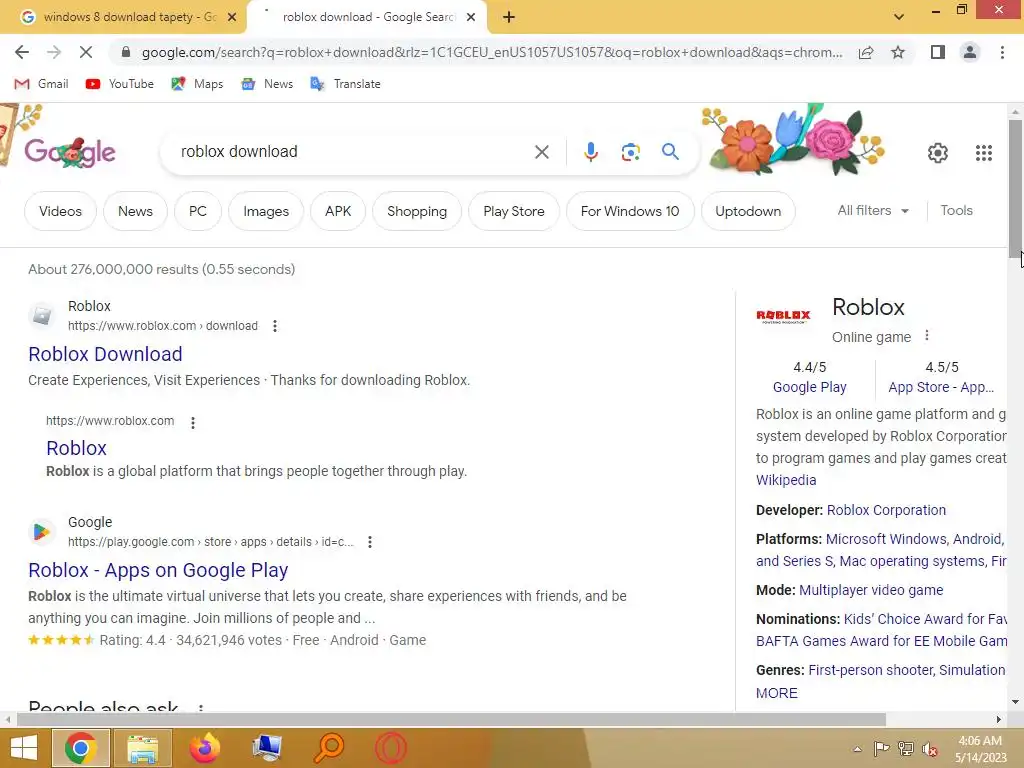
Task: Open the search Tools options
Action: coord(956,210)
